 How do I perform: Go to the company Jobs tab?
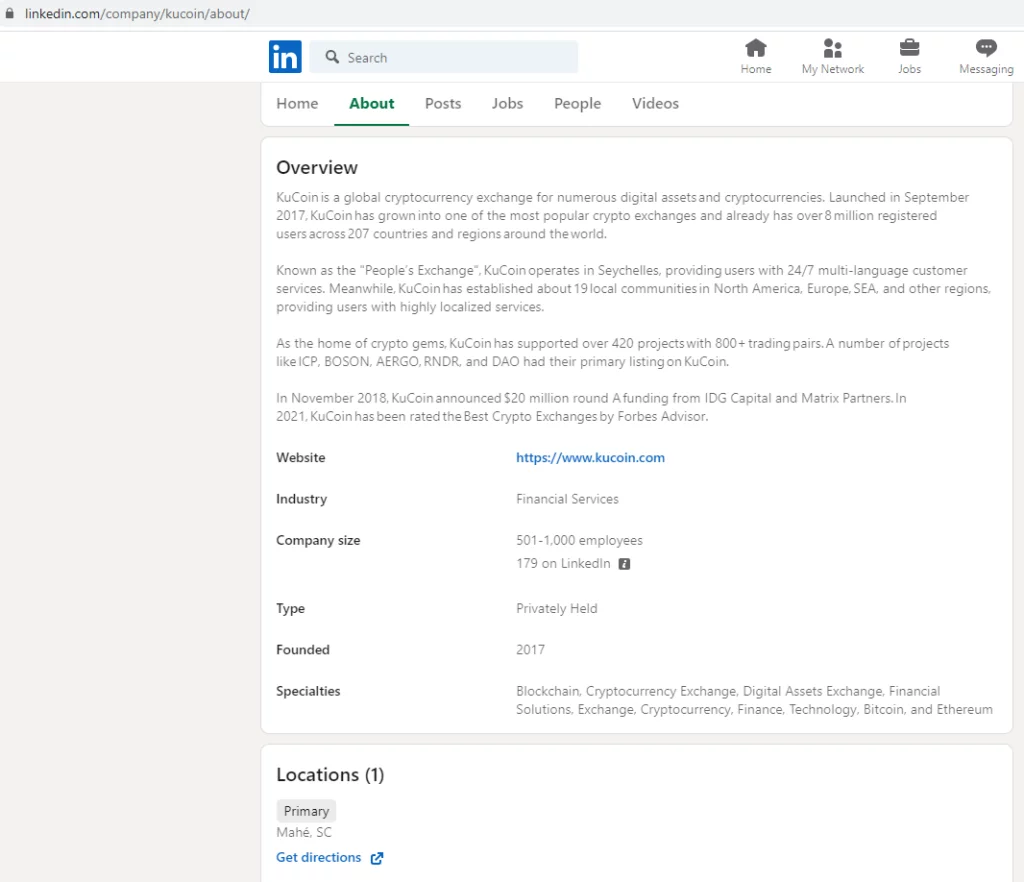(507, 103)
